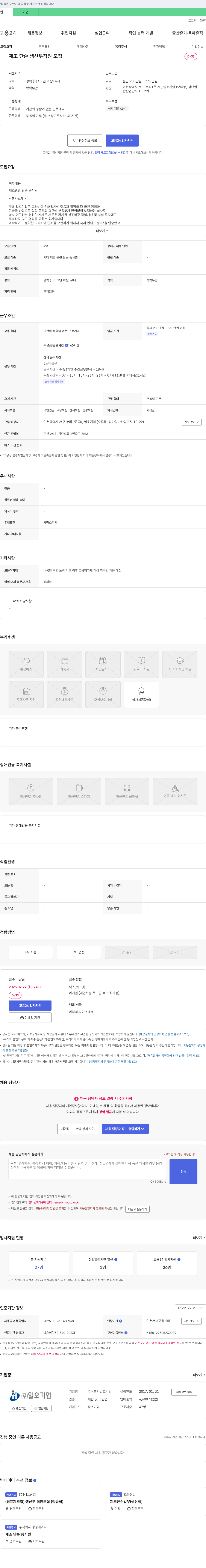Click the info icon beside 취업알선기관 알선

(x=116, y=1259)
